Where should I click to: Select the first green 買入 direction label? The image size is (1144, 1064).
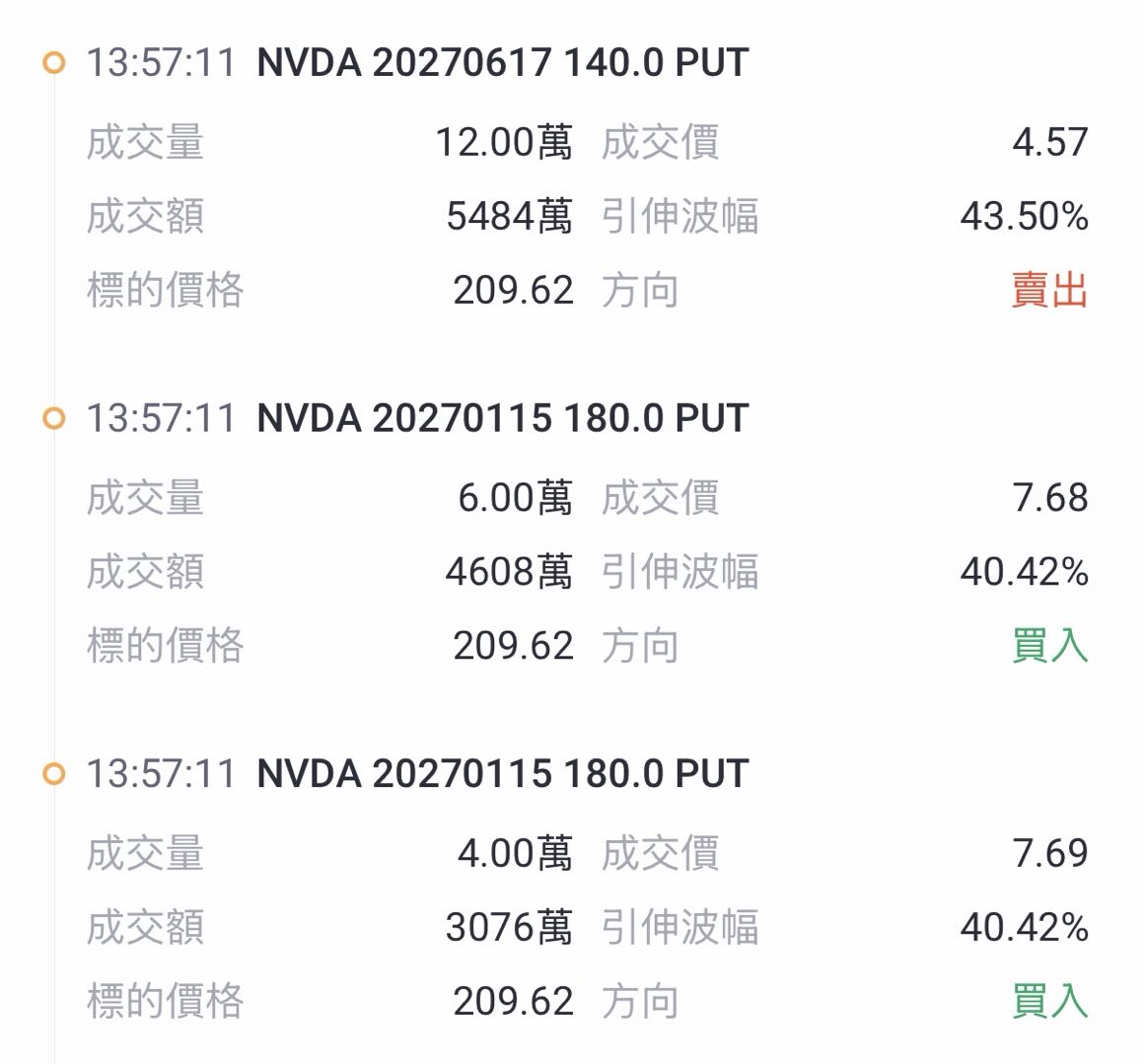[x=1049, y=645]
